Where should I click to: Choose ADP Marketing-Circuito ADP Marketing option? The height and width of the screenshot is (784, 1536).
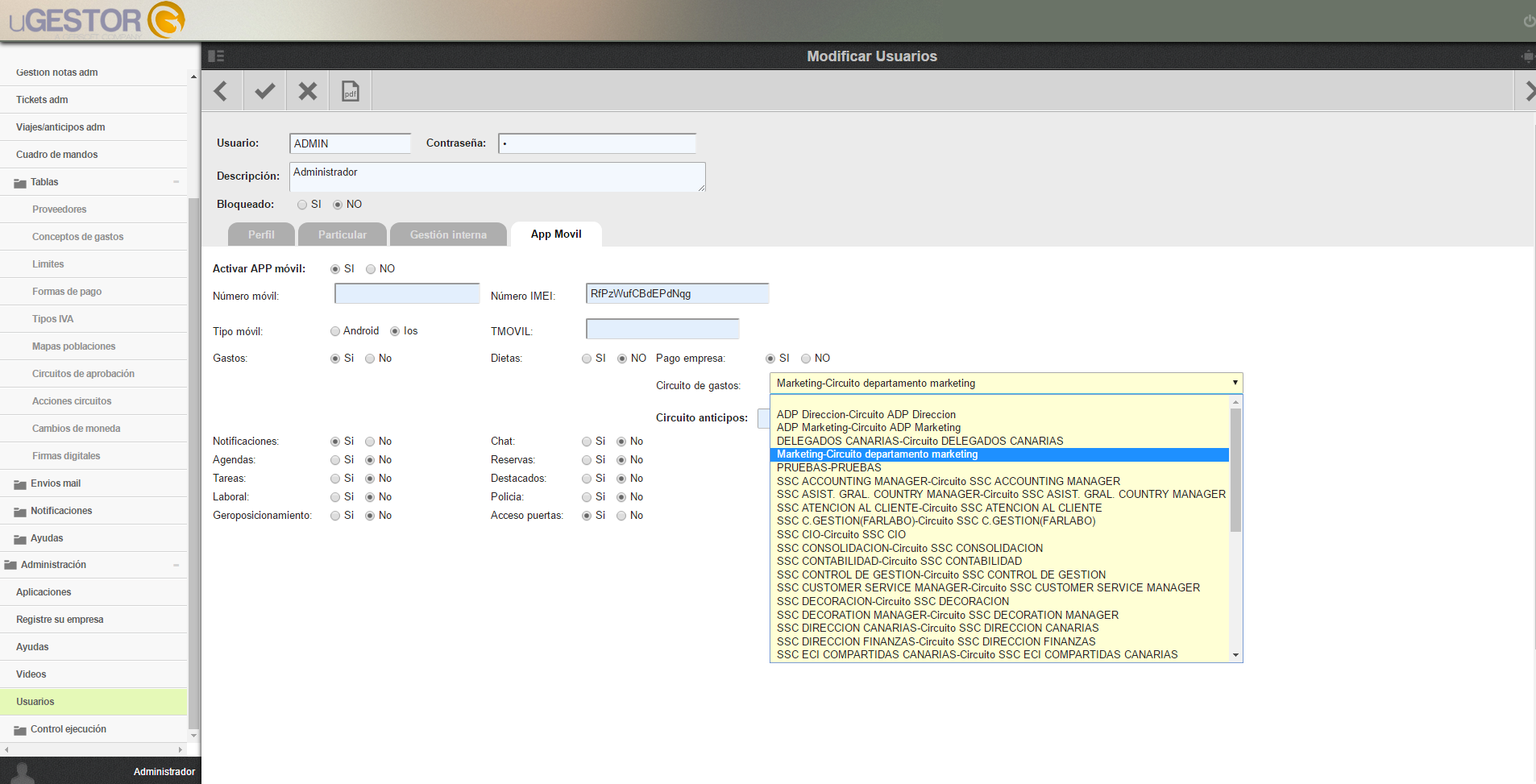[999, 427]
